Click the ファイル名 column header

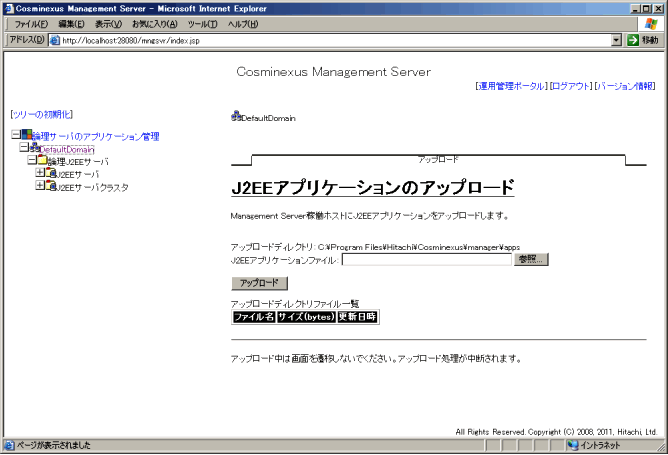tap(254, 317)
